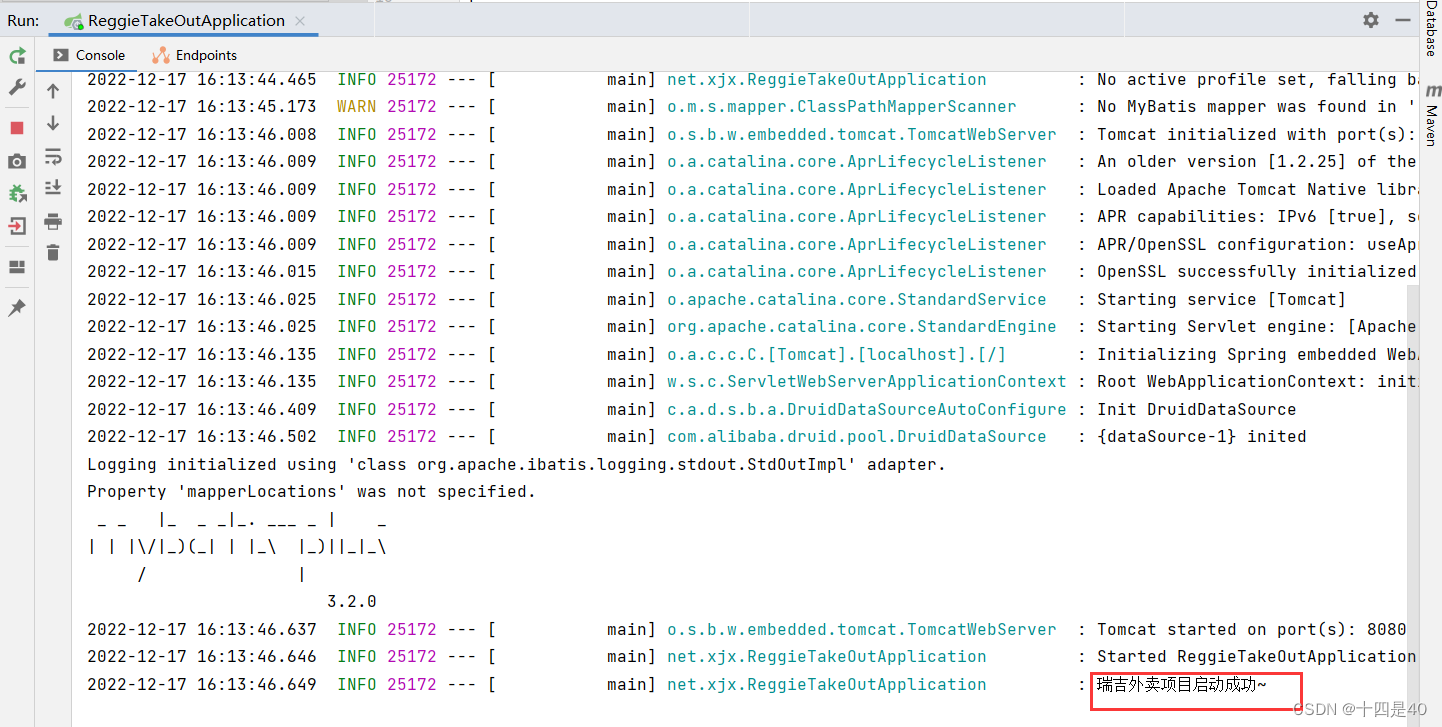This screenshot has height=727, width=1442.
Task: Click the 'OpenSSL successfully initialized' message
Action: [1257, 272]
